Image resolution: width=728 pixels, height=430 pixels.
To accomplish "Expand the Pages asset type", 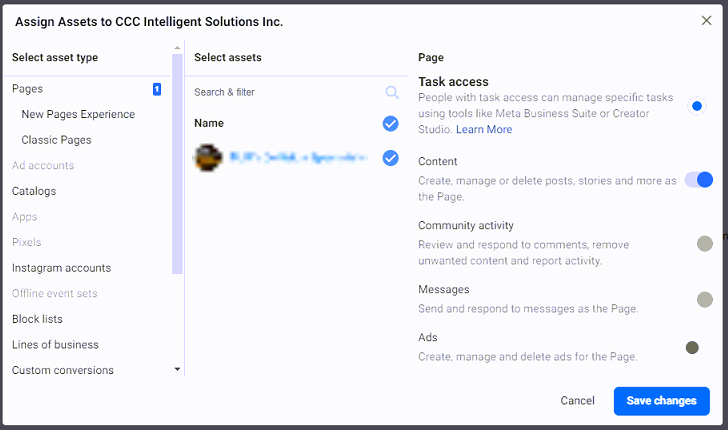I will point(27,89).
